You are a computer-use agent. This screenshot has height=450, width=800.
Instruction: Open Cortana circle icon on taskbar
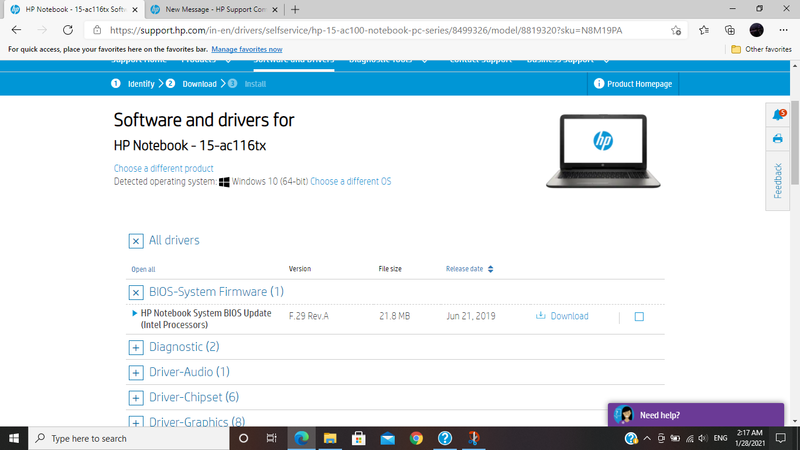pyautogui.click(x=243, y=438)
